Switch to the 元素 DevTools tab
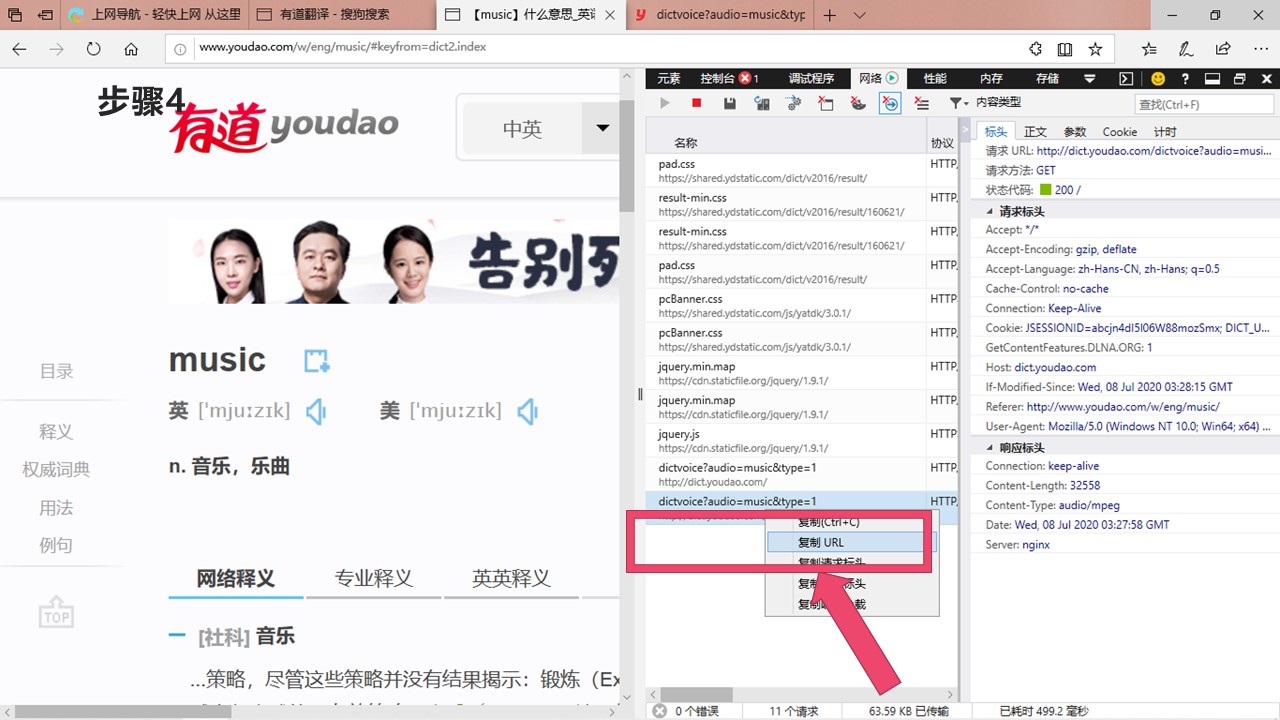This screenshot has height=720, width=1280. (669, 78)
